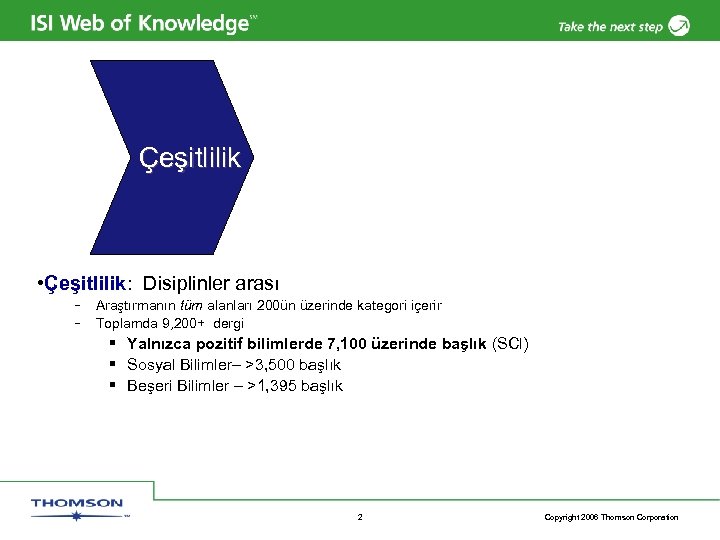
Task: Select the 'Toplamda 9,200+ dergi' line
Action: point(169,324)
